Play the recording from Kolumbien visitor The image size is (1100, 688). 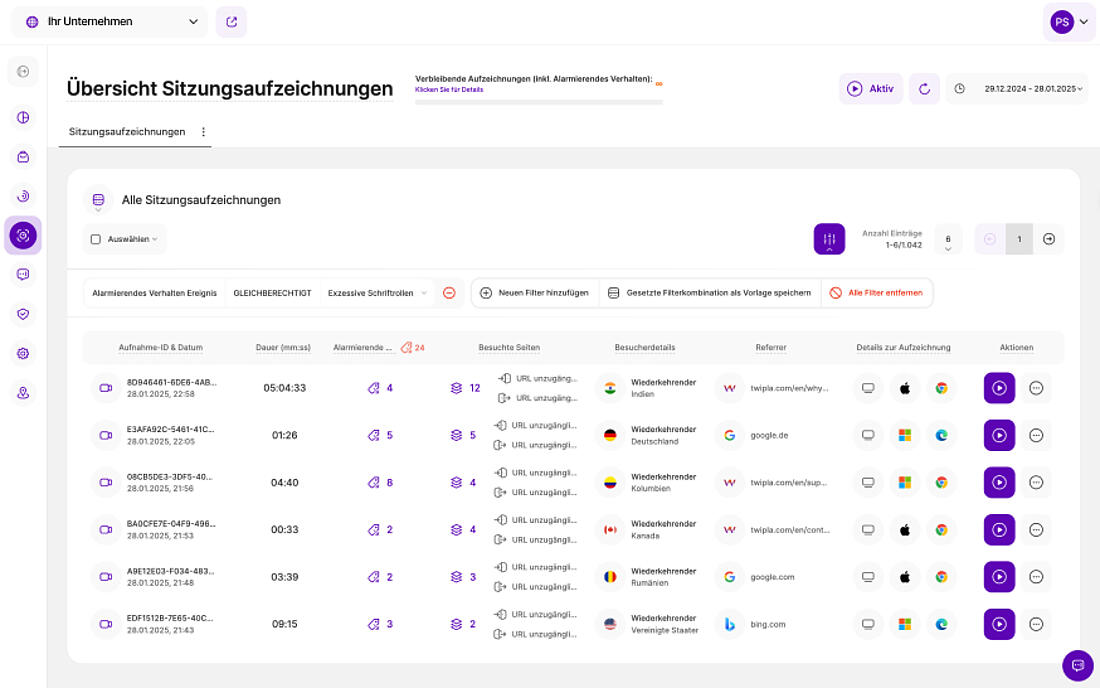(999, 483)
